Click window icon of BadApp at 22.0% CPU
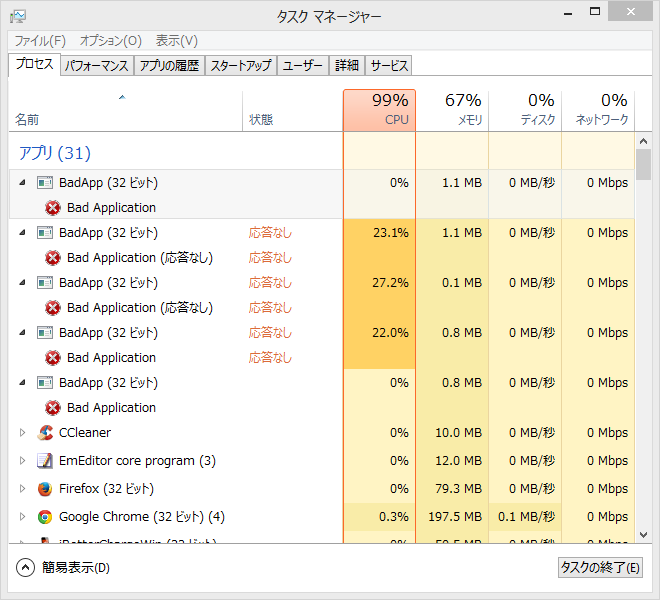 point(45,333)
